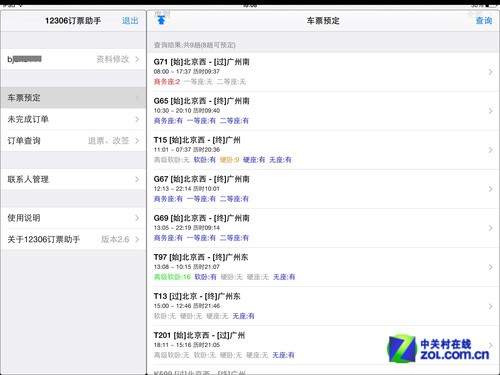Click 版本2.6 version label
The height and width of the screenshot is (375, 500).
115,239
